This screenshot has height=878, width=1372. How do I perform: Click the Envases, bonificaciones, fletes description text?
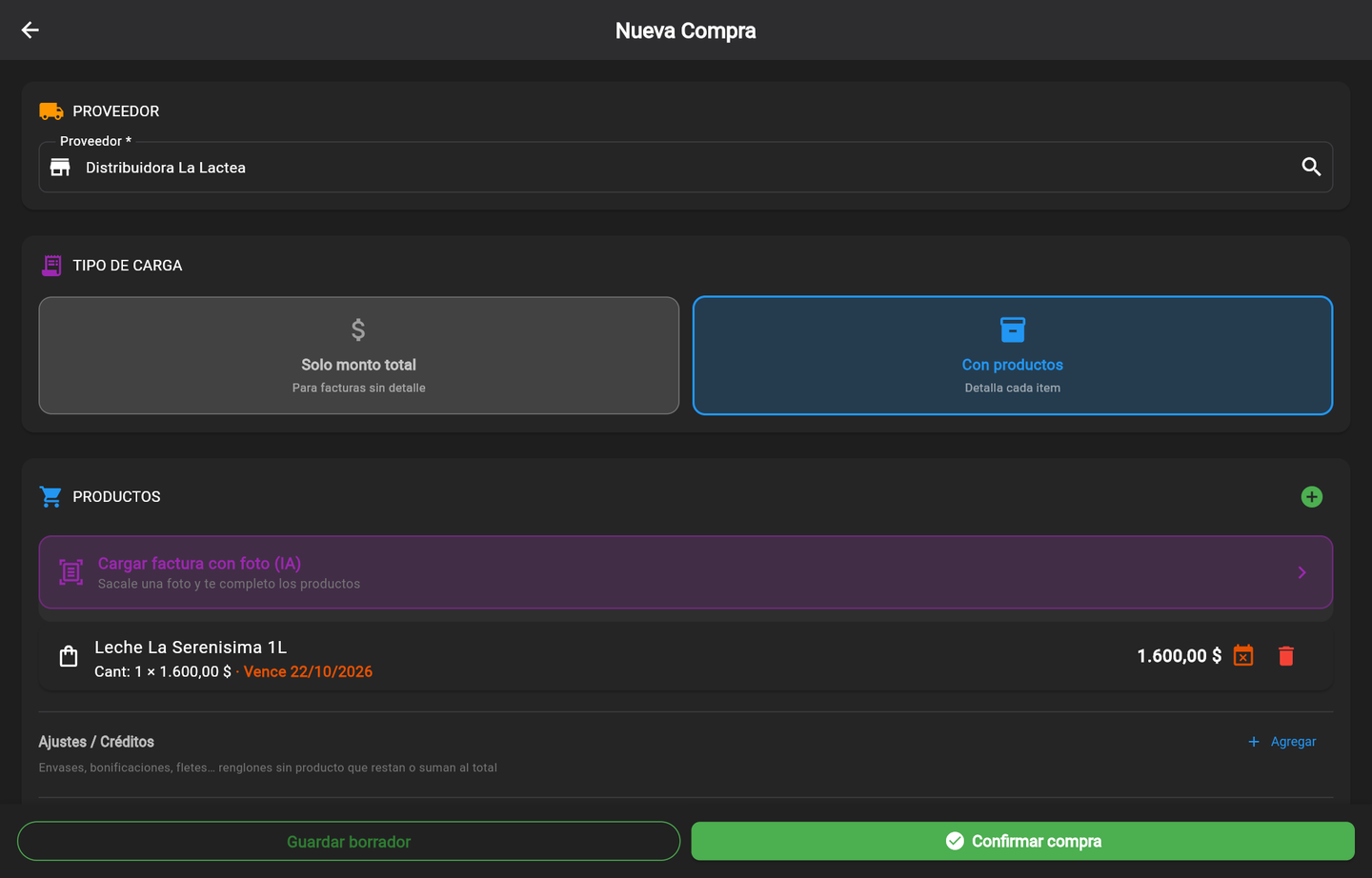[x=268, y=768]
